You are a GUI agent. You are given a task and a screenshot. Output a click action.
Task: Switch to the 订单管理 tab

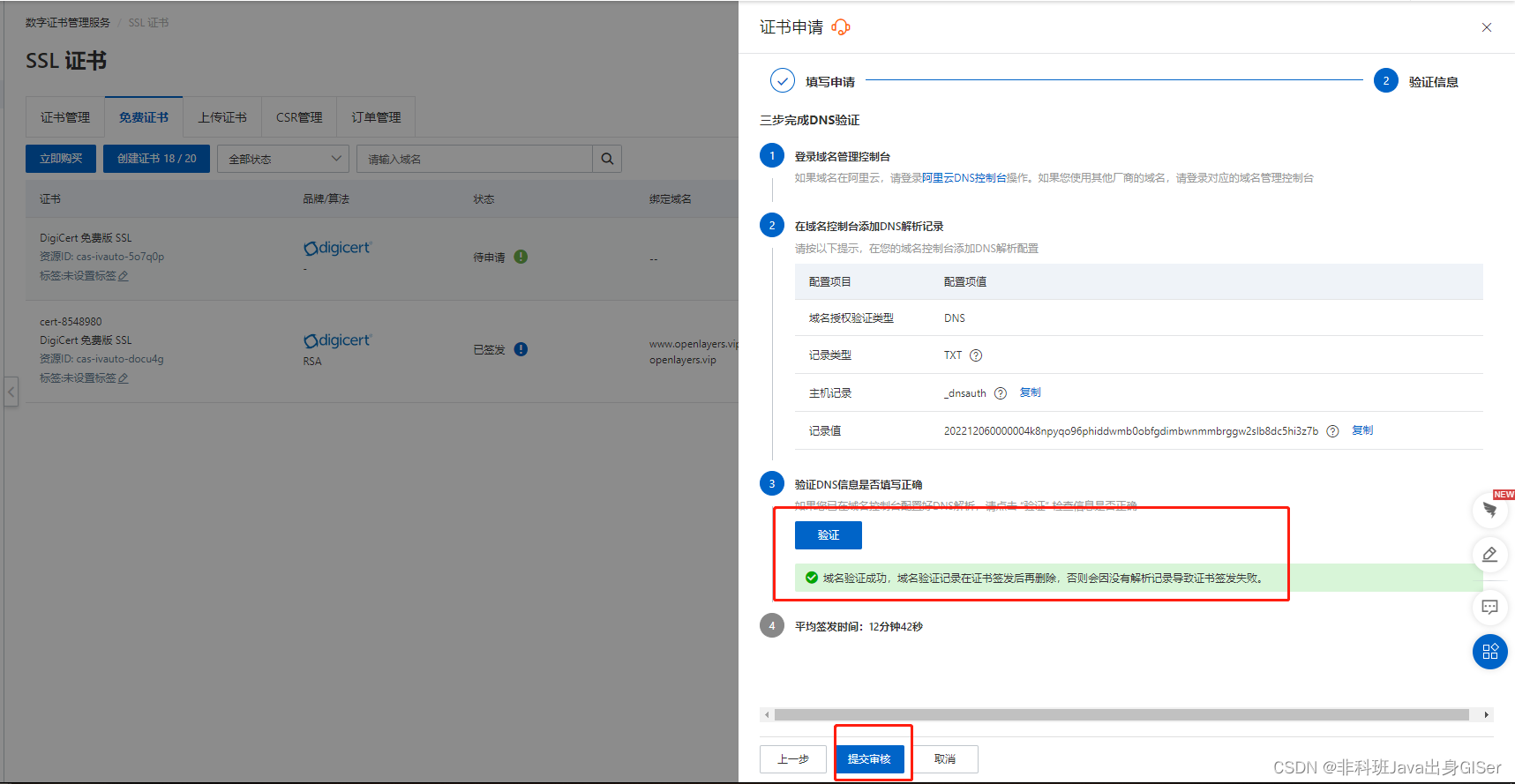tap(376, 117)
